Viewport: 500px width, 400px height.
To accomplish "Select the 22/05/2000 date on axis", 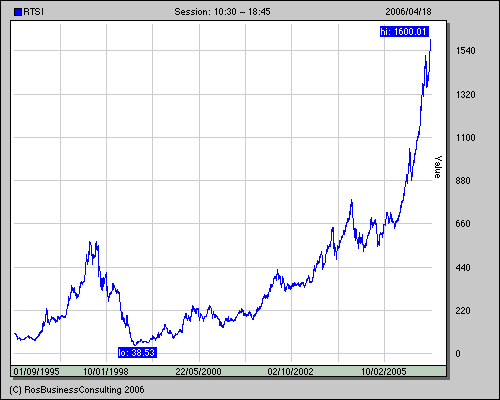I will pos(198,371).
